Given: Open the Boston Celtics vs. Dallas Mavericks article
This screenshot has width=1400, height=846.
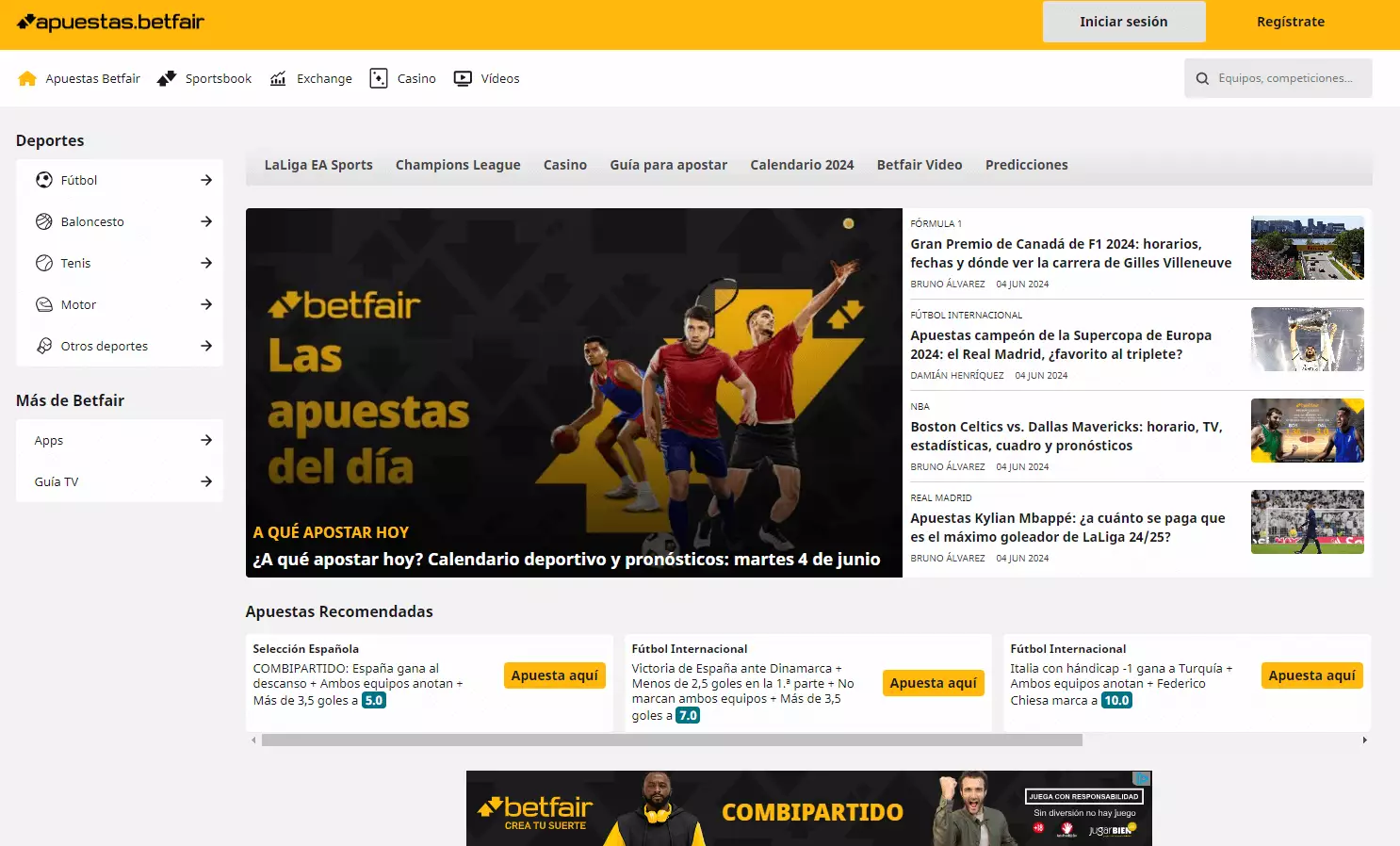Looking at the screenshot, I should pyautogui.click(x=1066, y=436).
